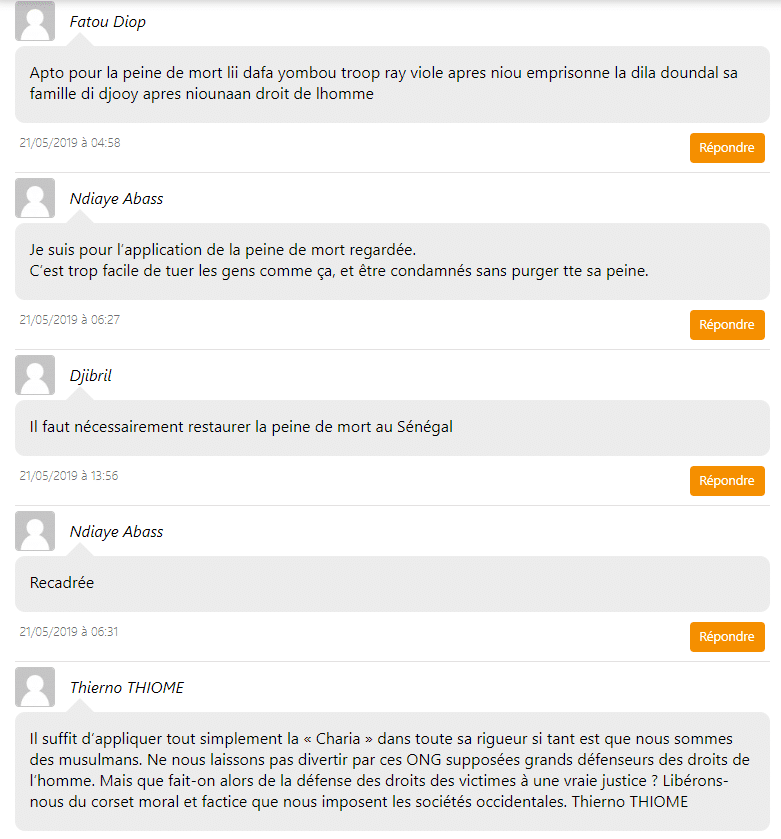Click Thierno THIOME's comment about the Charia

click(389, 771)
